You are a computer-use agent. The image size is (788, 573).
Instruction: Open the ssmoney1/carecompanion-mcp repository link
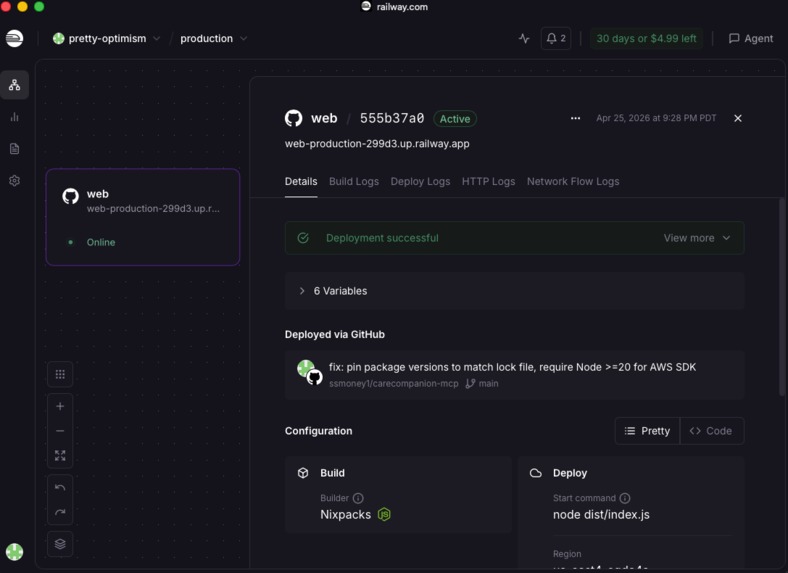tap(393, 384)
